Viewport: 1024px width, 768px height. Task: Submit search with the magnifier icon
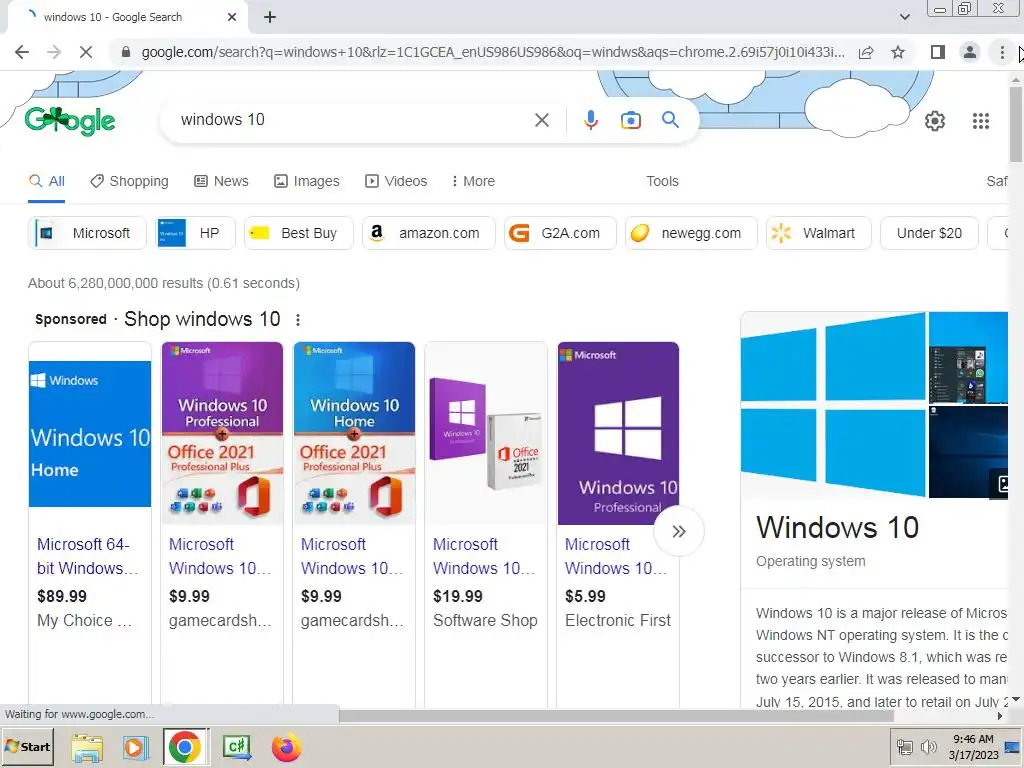pyautogui.click(x=670, y=120)
